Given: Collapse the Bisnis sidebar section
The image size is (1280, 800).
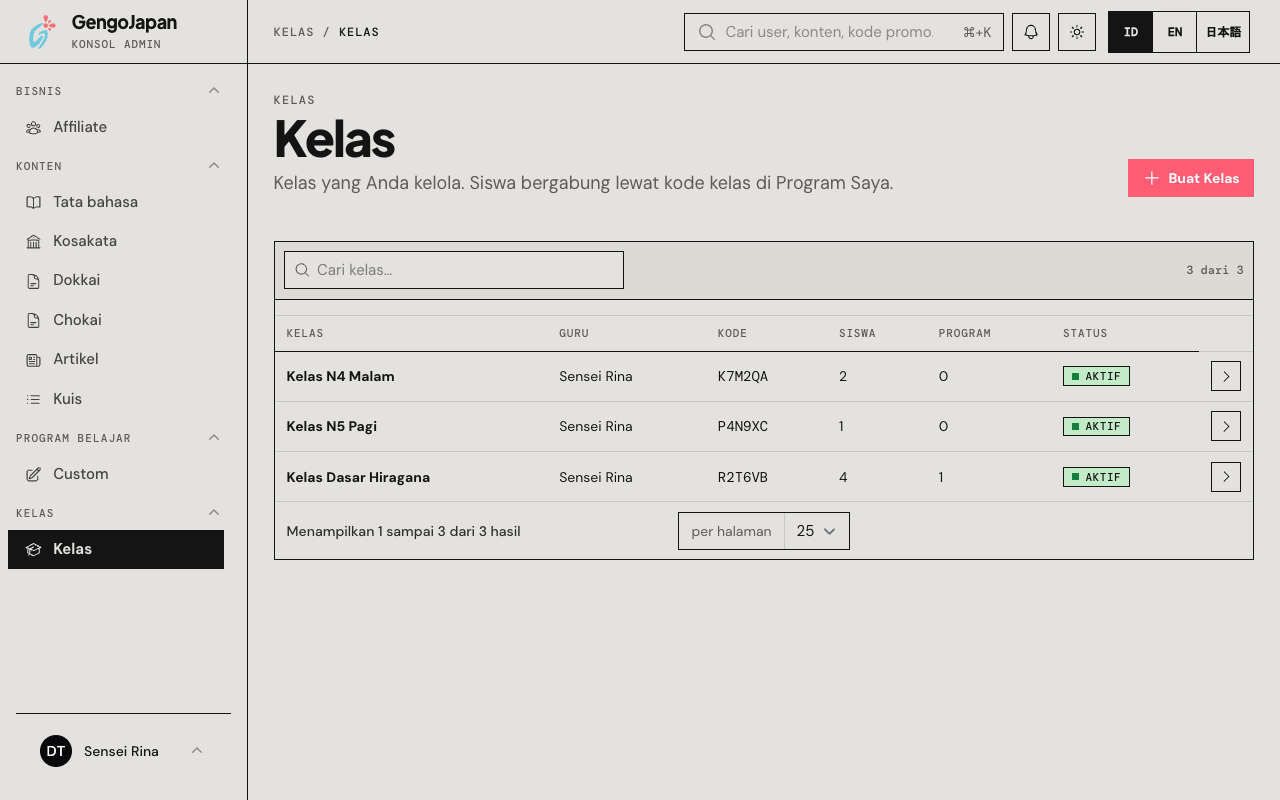Looking at the screenshot, I should (214, 91).
